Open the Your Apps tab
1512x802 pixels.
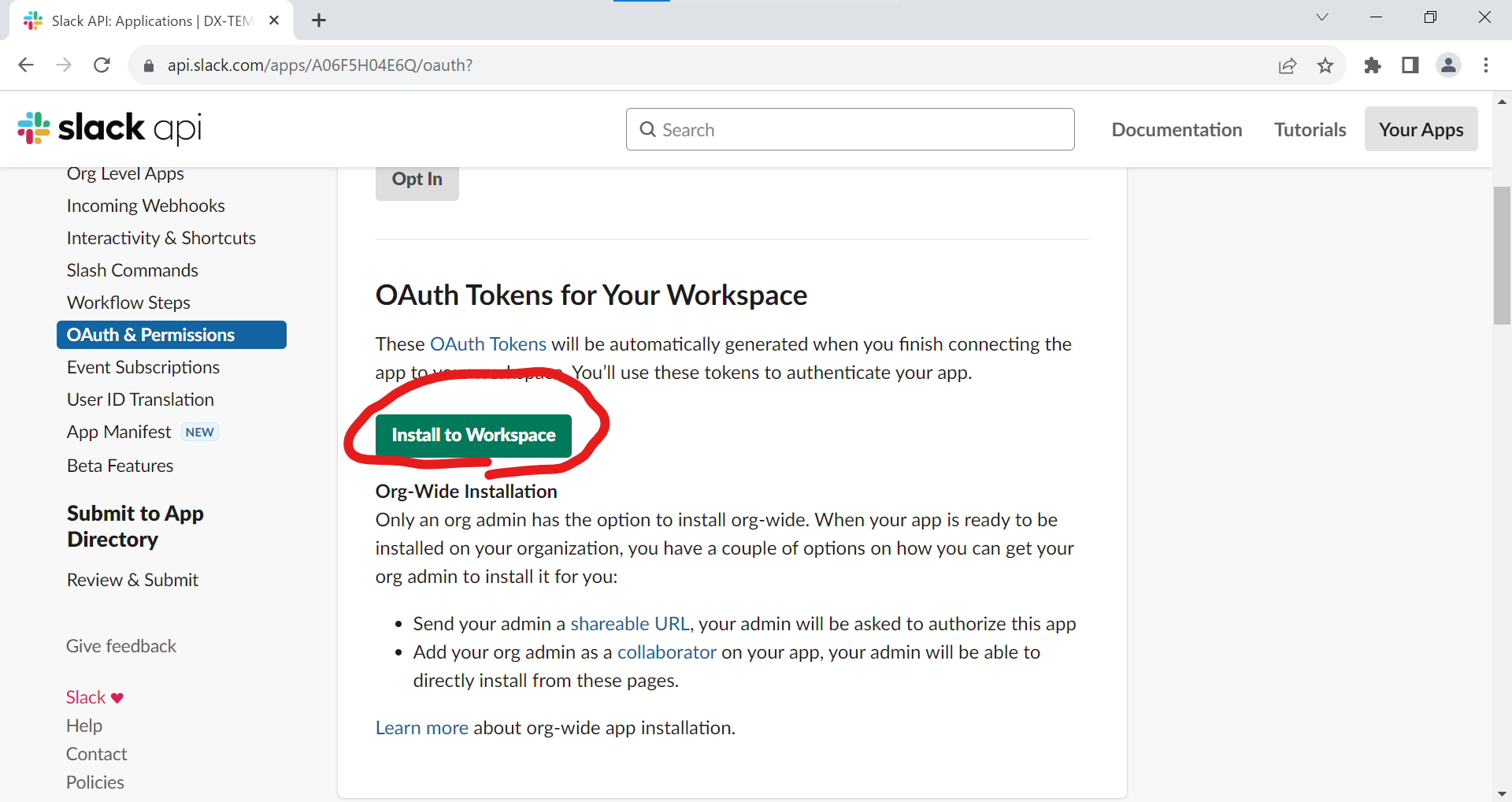coord(1421,129)
